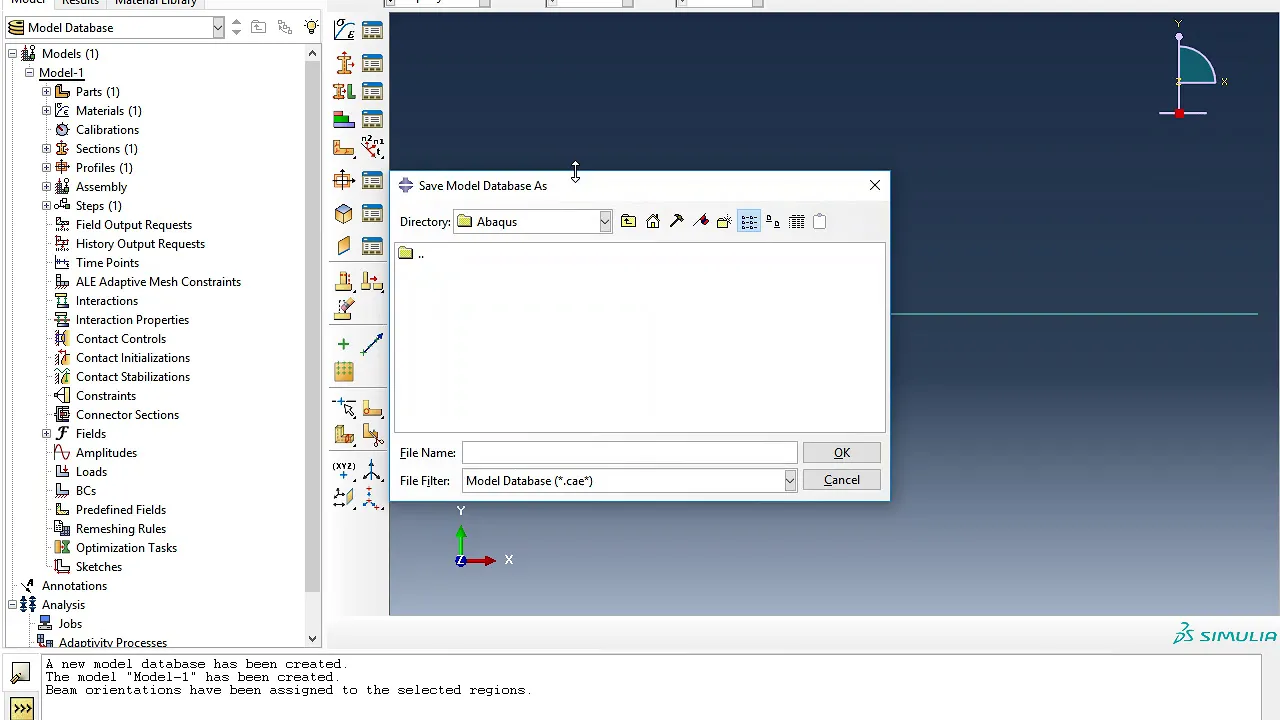This screenshot has width=1280, height=720.
Task: Expand the Fields node
Action: point(46,434)
